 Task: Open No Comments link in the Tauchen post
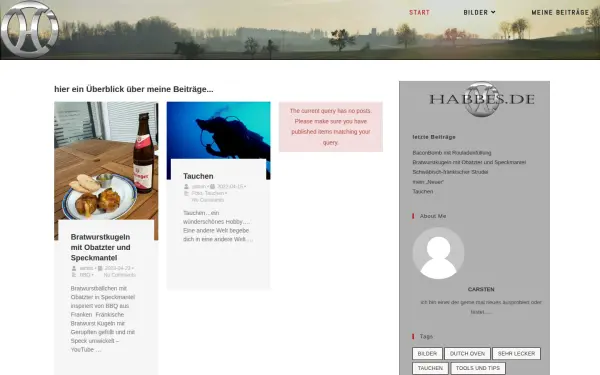[x=208, y=200]
